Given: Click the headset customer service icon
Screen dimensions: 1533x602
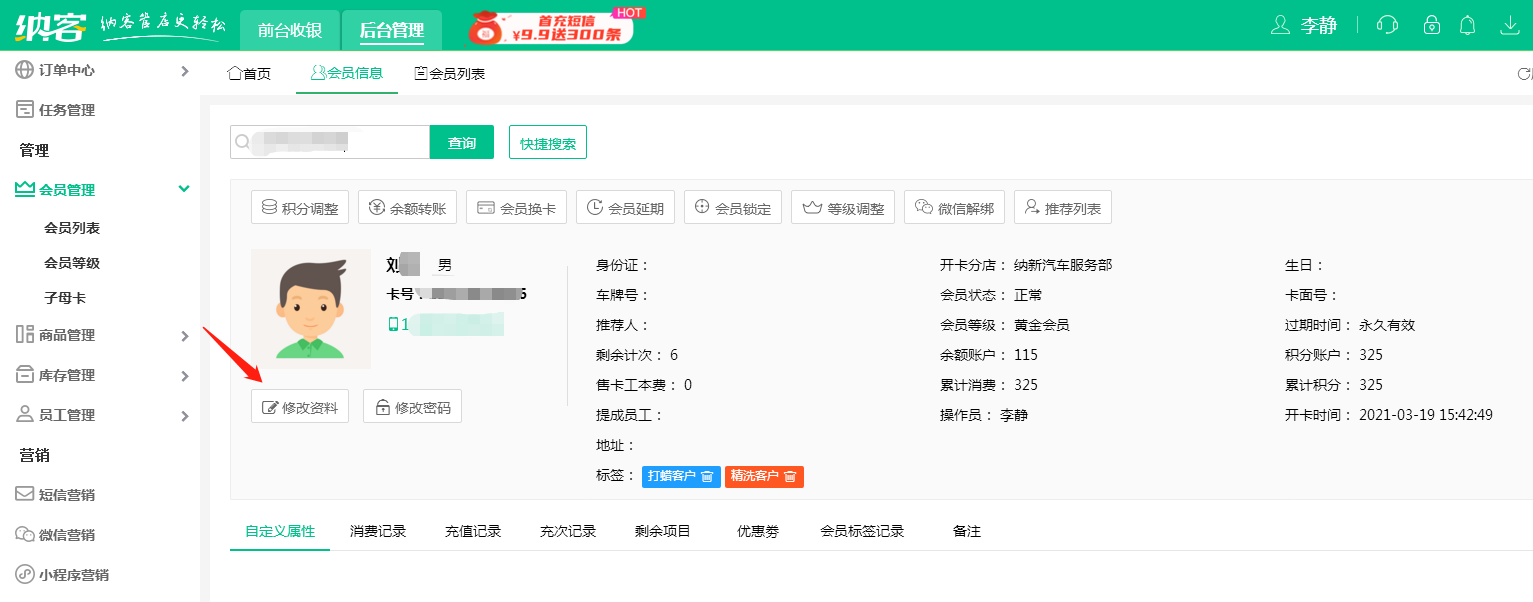Looking at the screenshot, I should [1387, 24].
